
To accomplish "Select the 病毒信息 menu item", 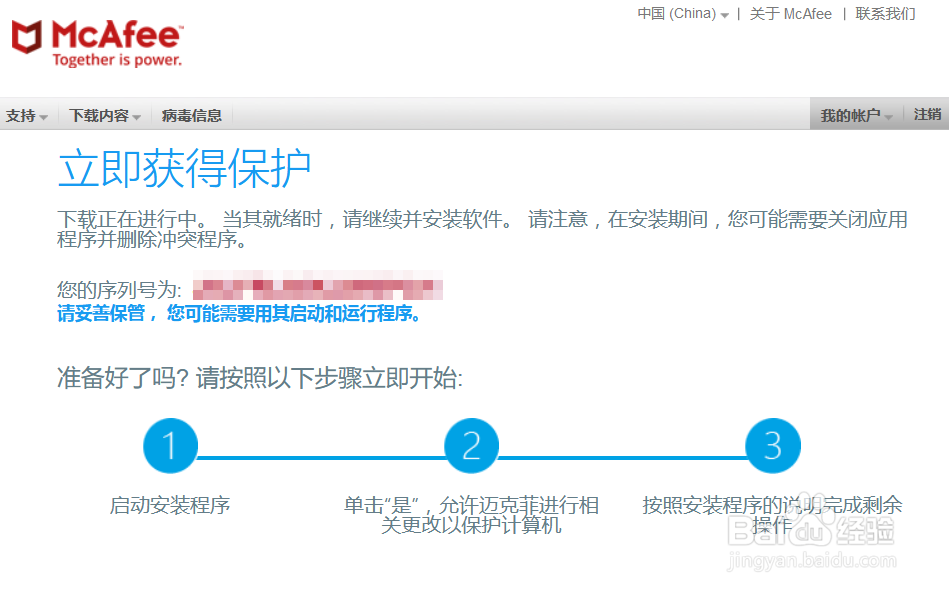I will click(191, 115).
